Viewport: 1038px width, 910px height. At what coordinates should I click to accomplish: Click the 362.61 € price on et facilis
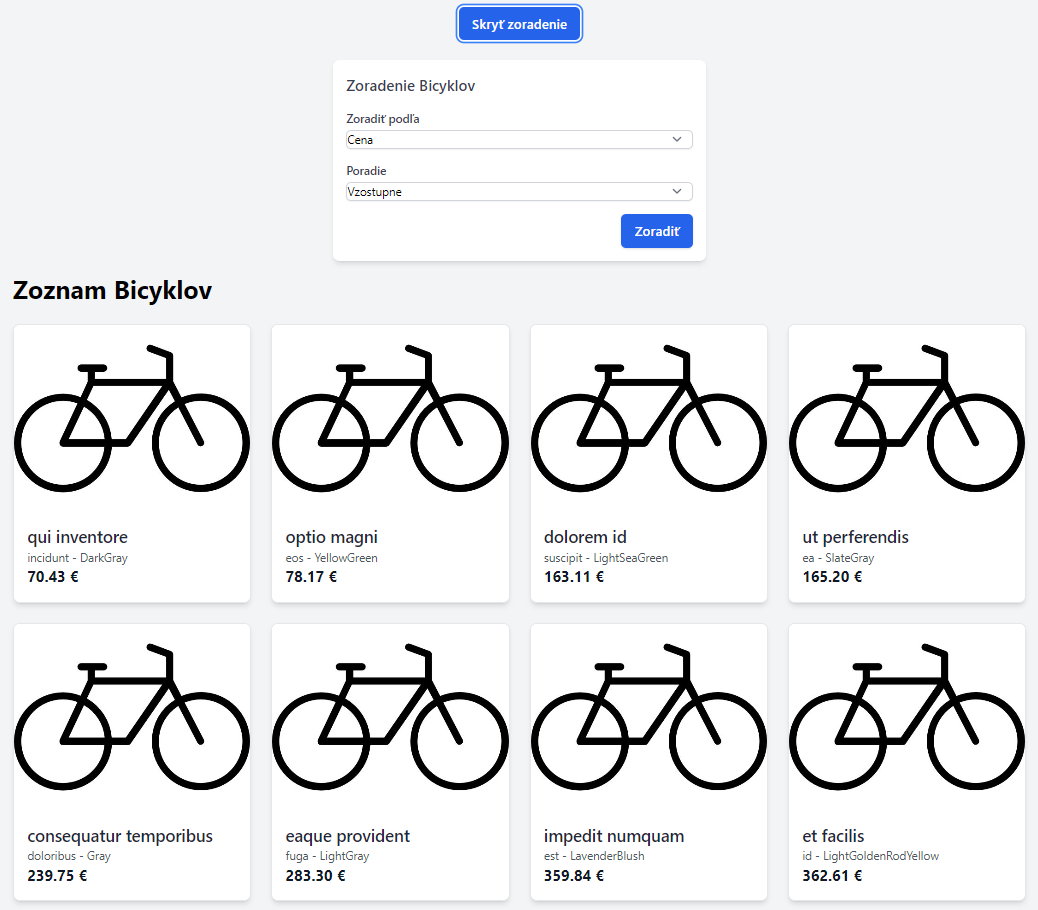832,876
